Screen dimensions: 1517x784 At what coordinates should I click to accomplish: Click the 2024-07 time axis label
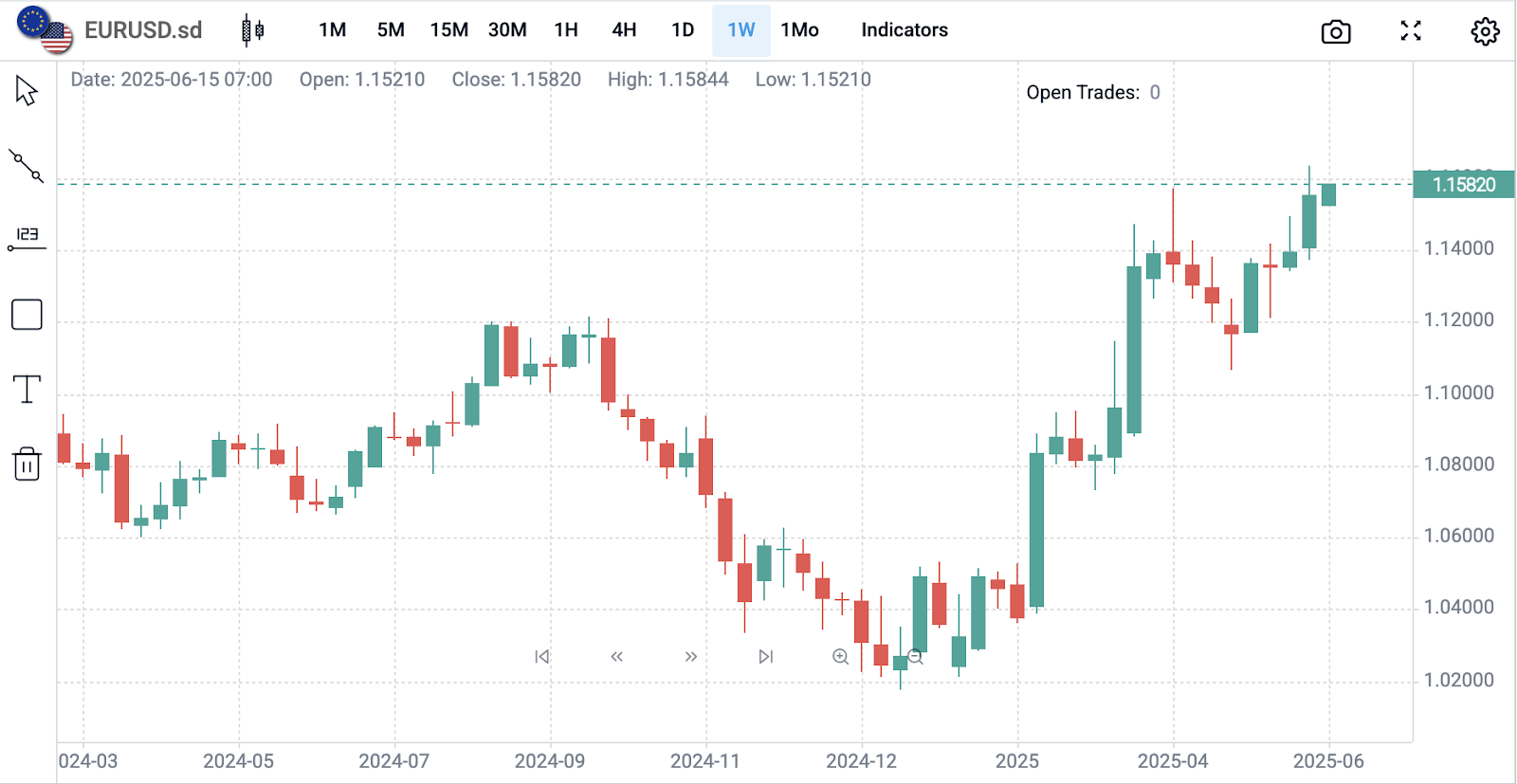(394, 761)
